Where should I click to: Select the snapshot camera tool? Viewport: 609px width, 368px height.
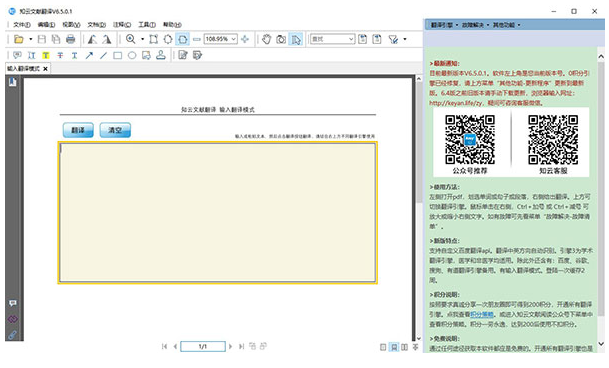(x=281, y=39)
